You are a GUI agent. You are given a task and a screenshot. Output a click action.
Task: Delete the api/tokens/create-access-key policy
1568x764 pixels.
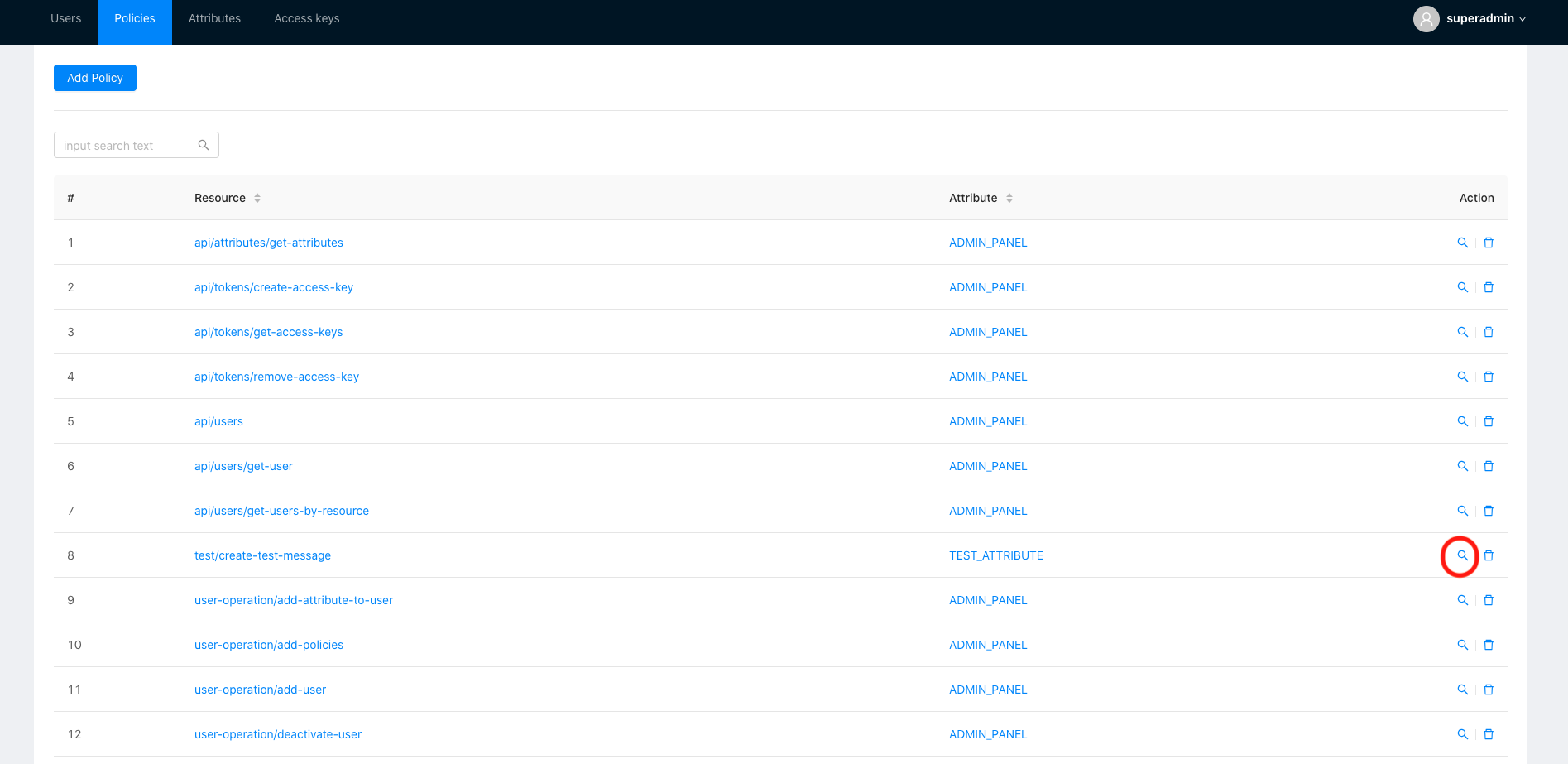1489,287
